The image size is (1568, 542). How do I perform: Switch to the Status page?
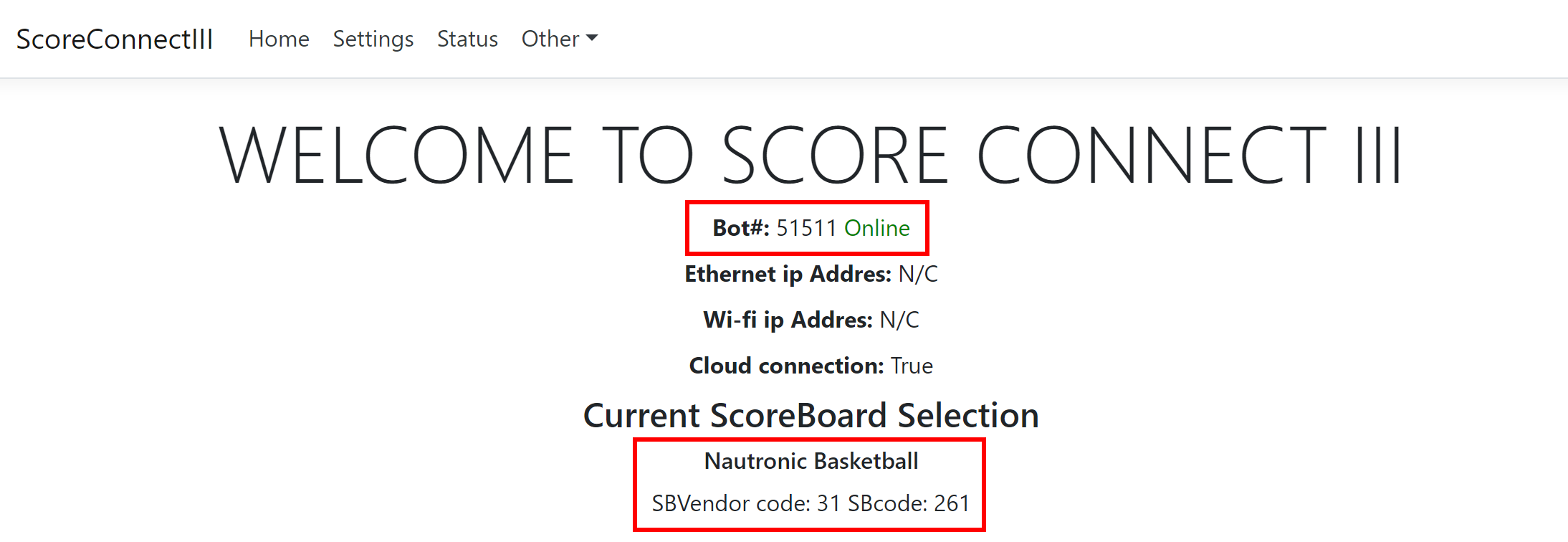[x=467, y=39]
